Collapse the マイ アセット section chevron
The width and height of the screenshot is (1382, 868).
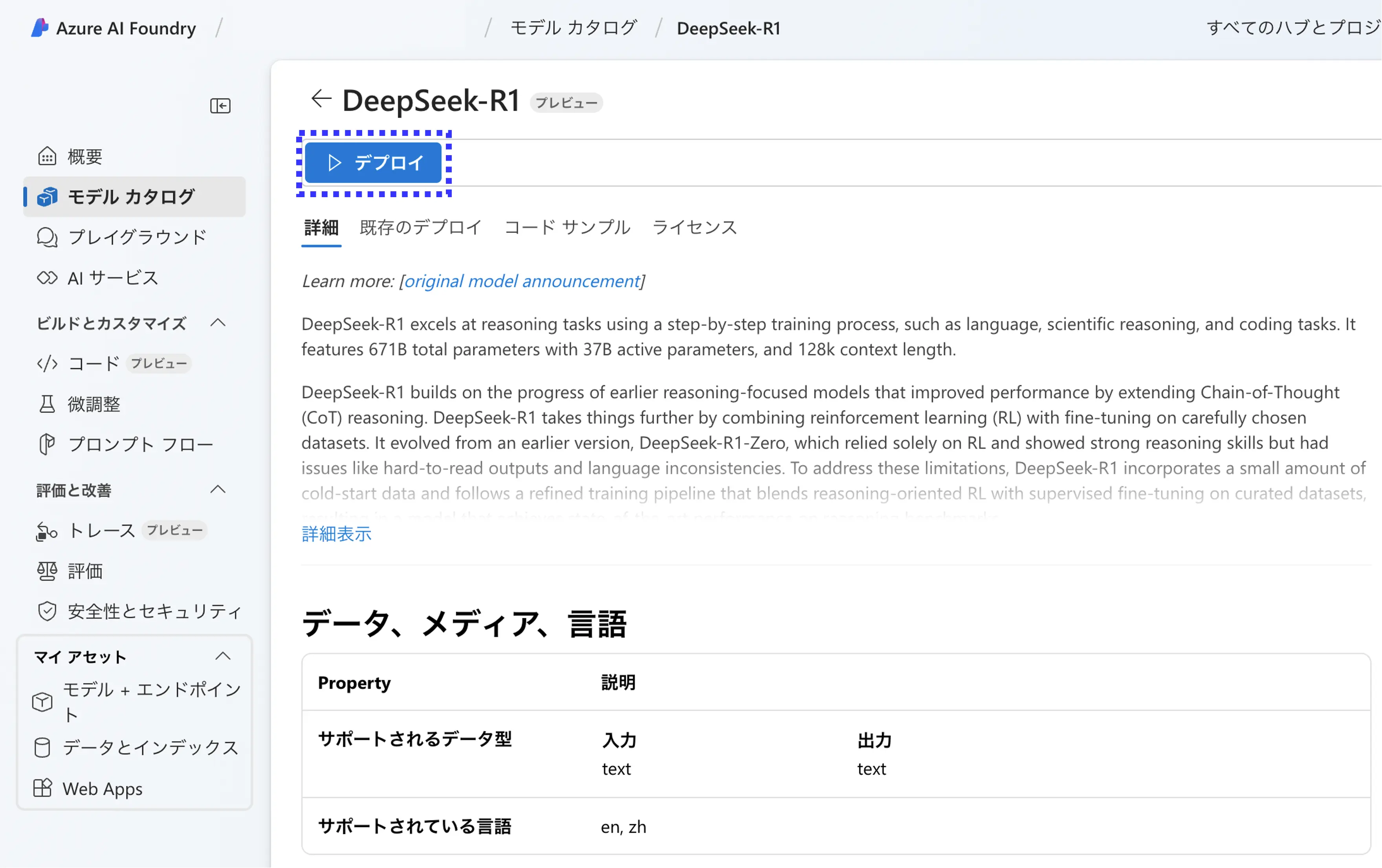223,656
